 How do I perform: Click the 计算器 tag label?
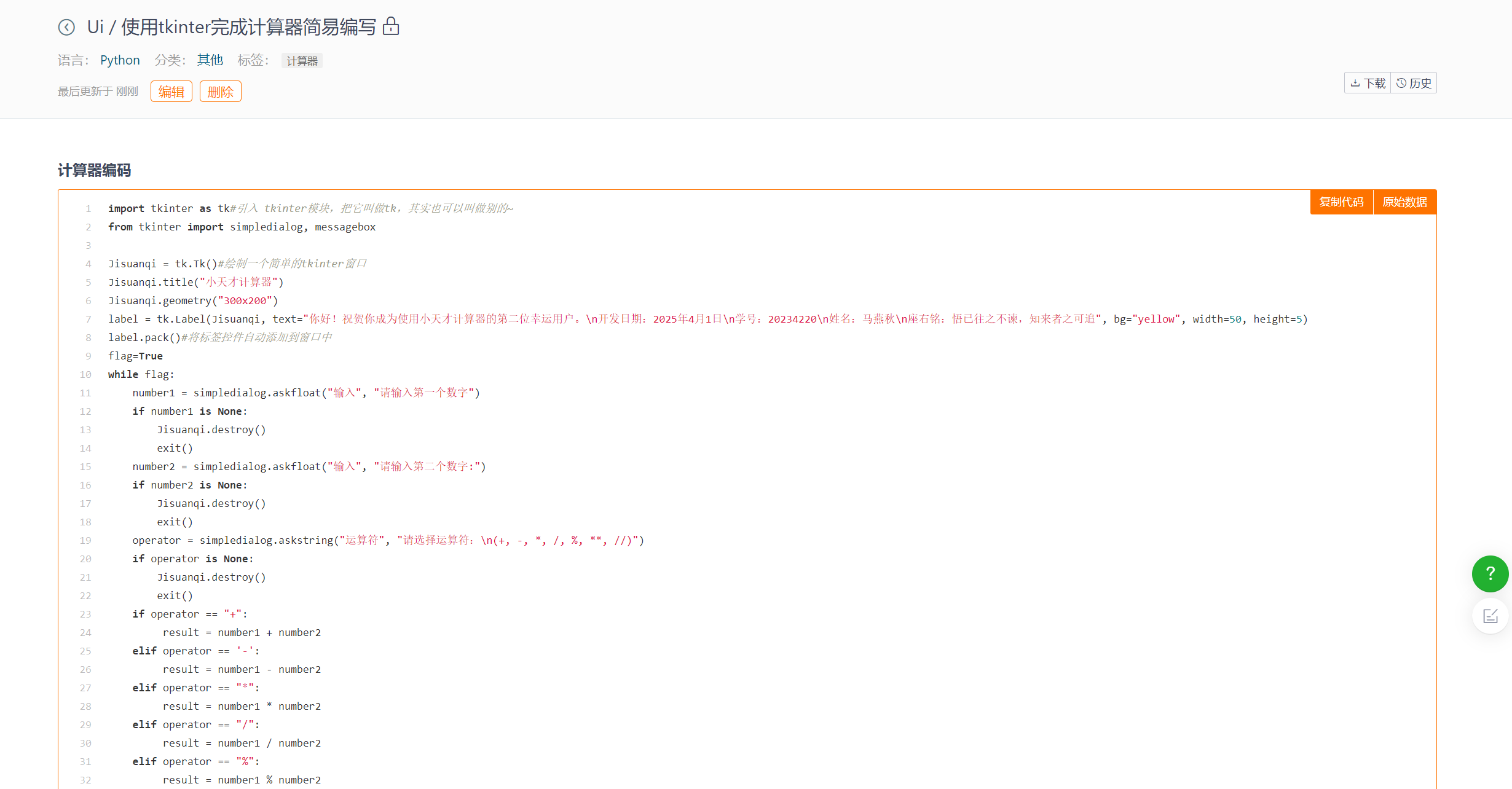[x=302, y=61]
